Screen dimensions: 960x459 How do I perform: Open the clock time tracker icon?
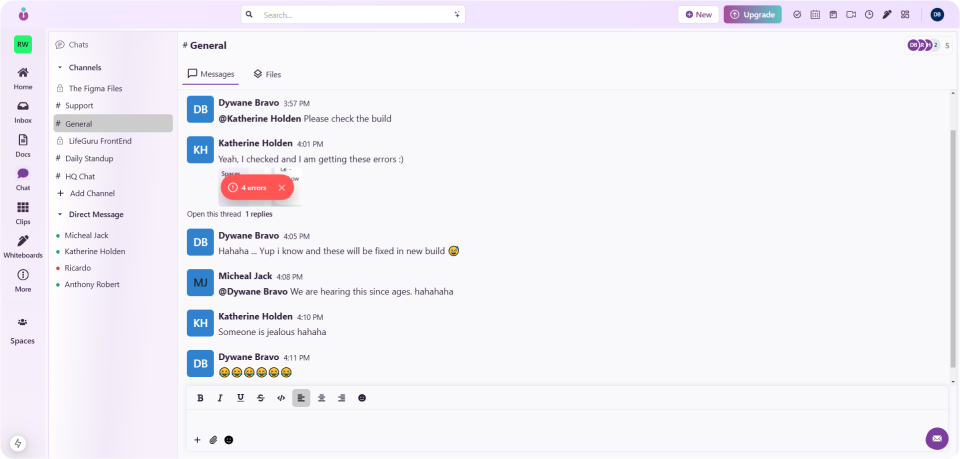pyautogui.click(x=869, y=15)
